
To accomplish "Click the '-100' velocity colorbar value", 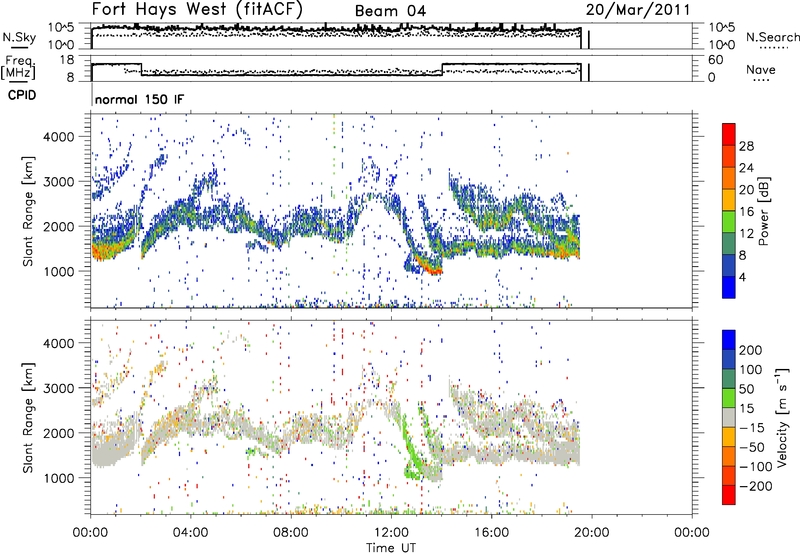I will click(x=756, y=467).
